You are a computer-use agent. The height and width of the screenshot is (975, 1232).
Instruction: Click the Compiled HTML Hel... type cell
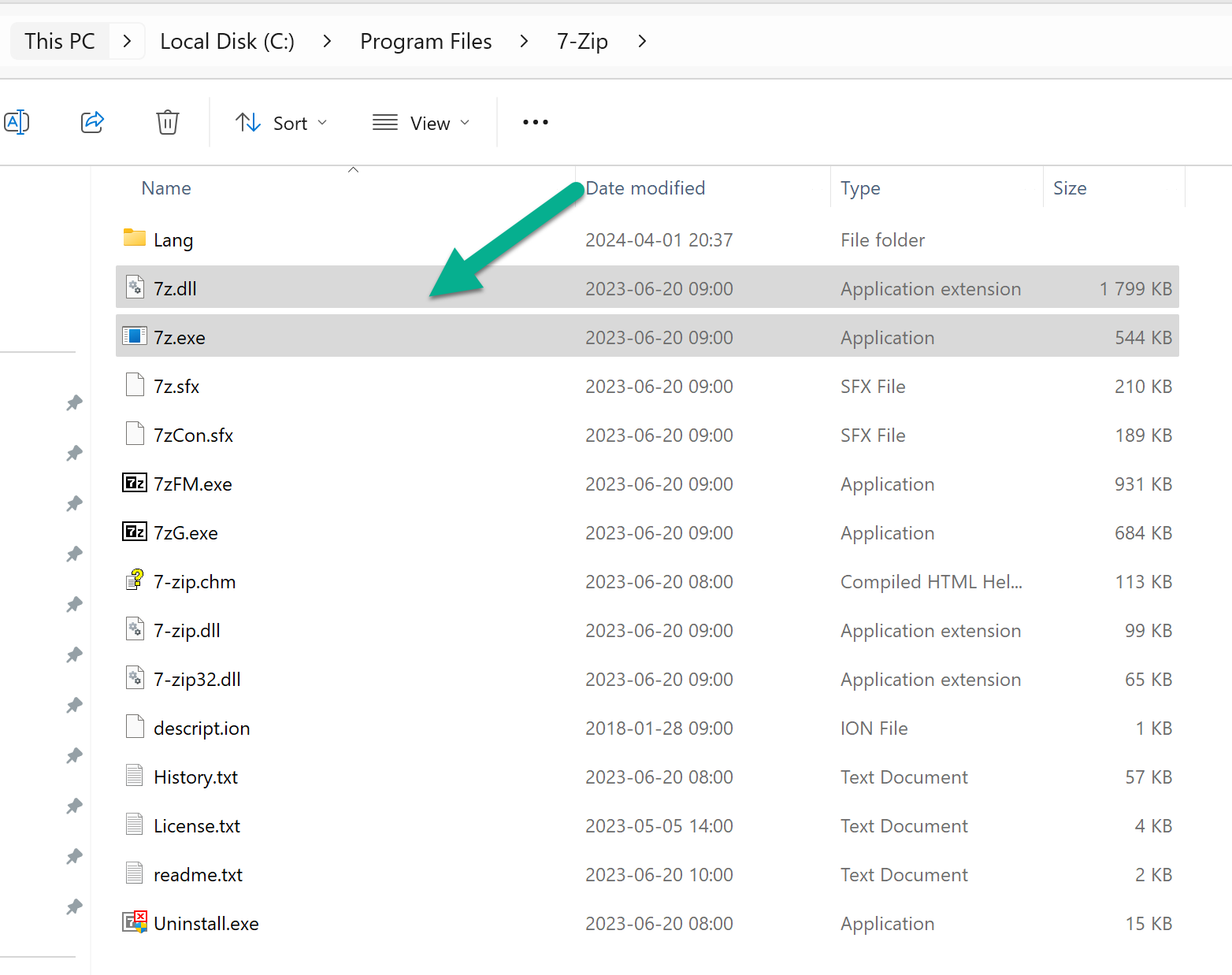tap(931, 582)
